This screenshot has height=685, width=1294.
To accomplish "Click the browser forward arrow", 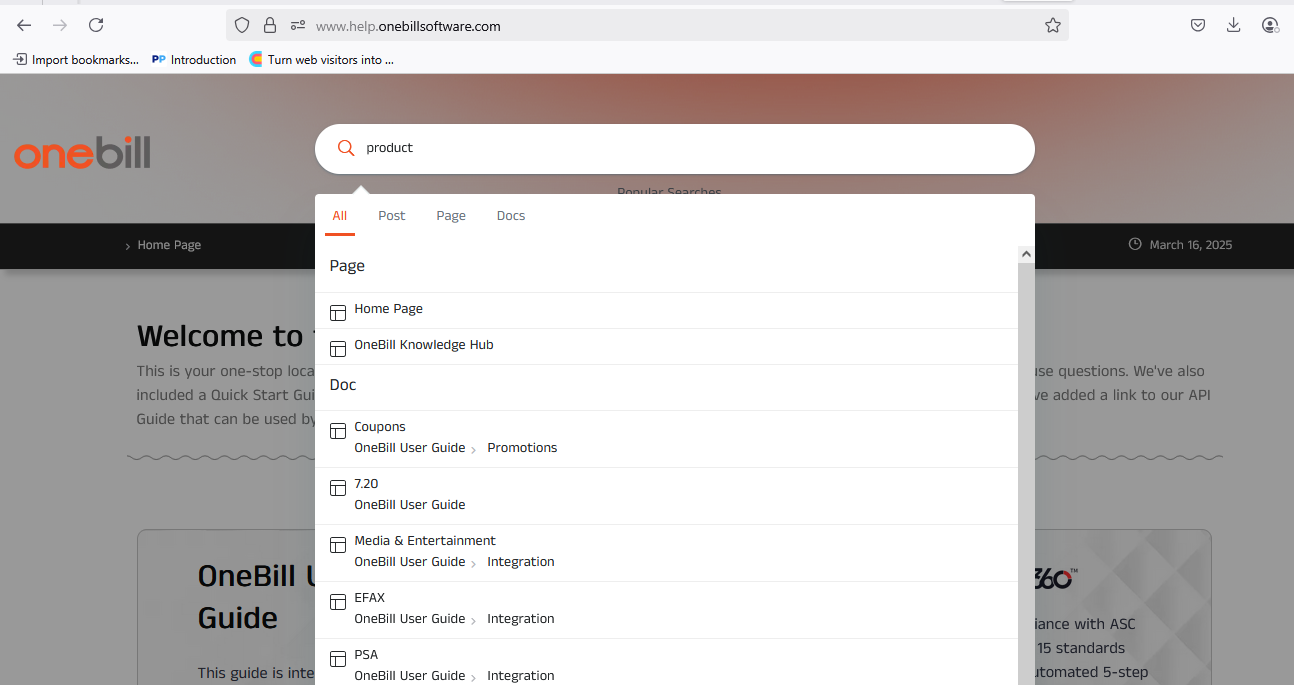I will tap(60, 25).
